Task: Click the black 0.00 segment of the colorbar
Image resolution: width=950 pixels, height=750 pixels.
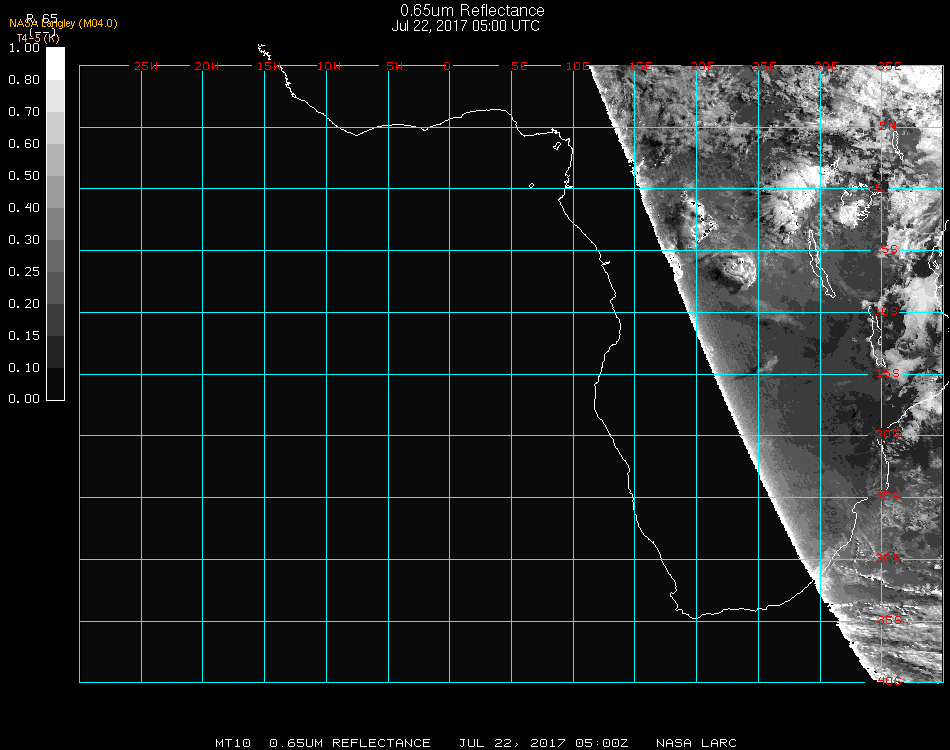Action: [55, 384]
